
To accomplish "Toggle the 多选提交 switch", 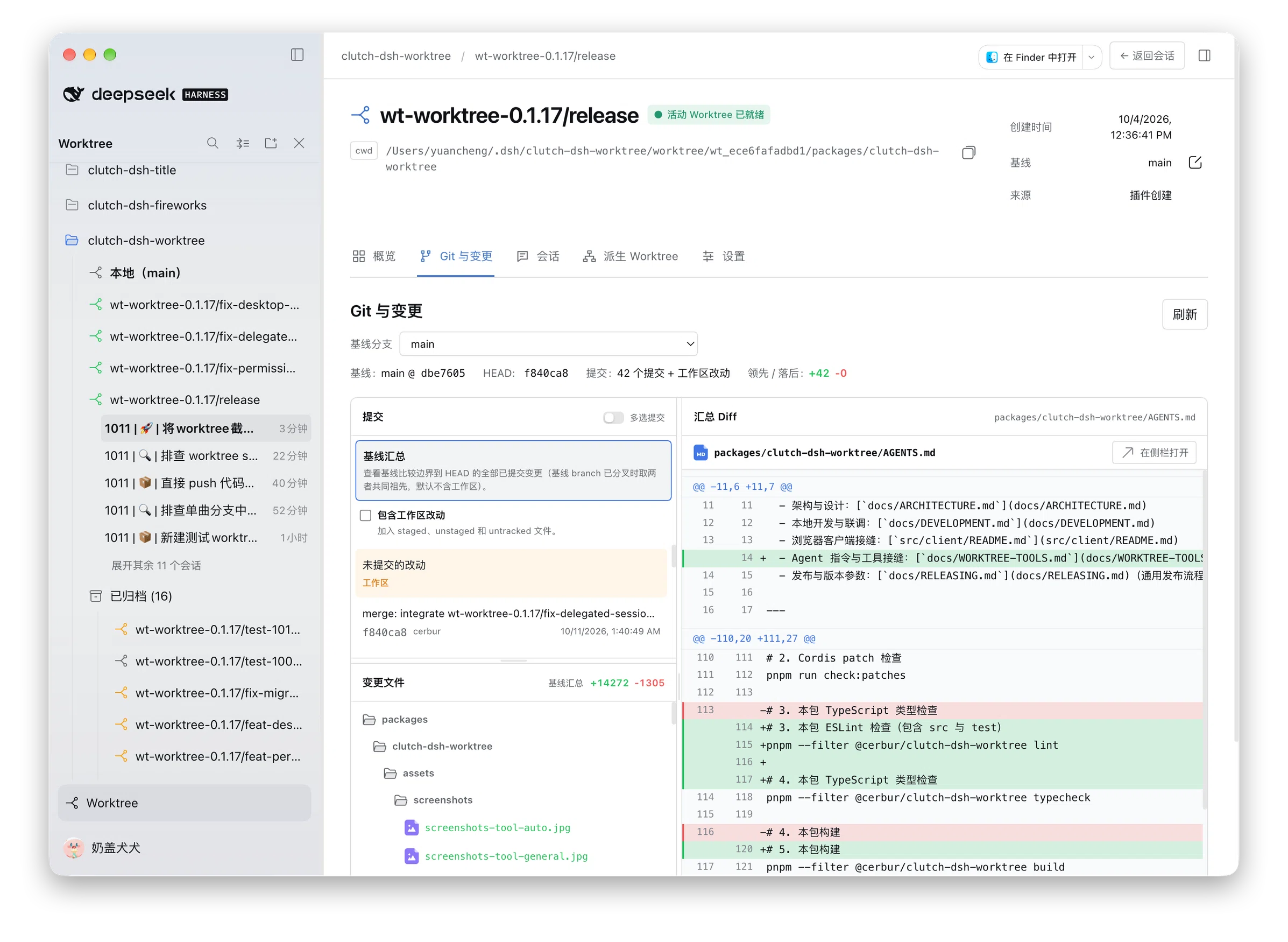I will [613, 418].
